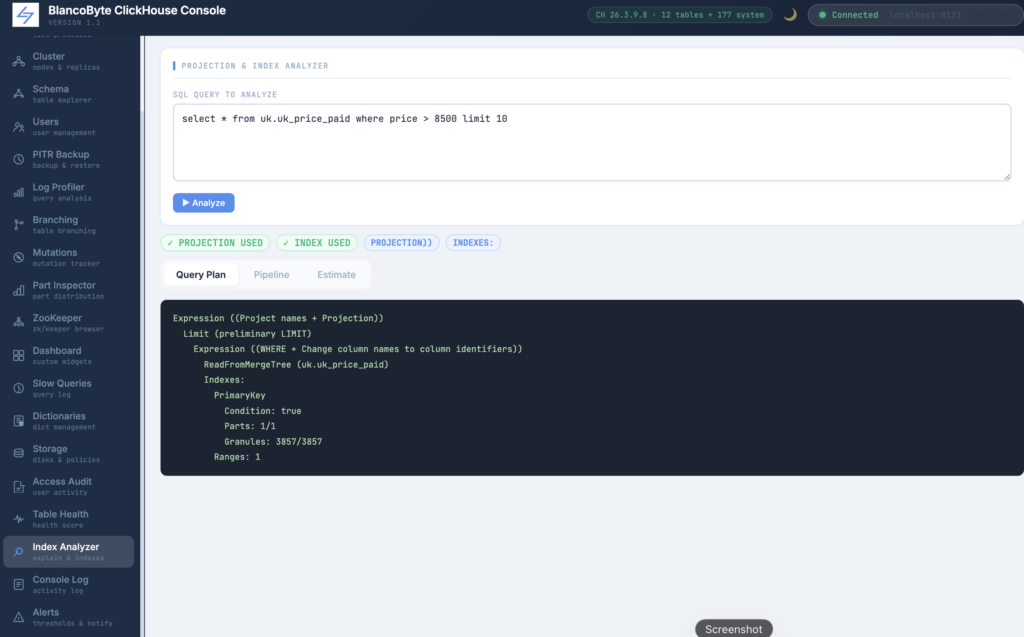
Task: Click the 'Limit (preliminary LIMIT)' plan line
Action: pyautogui.click(x=247, y=334)
